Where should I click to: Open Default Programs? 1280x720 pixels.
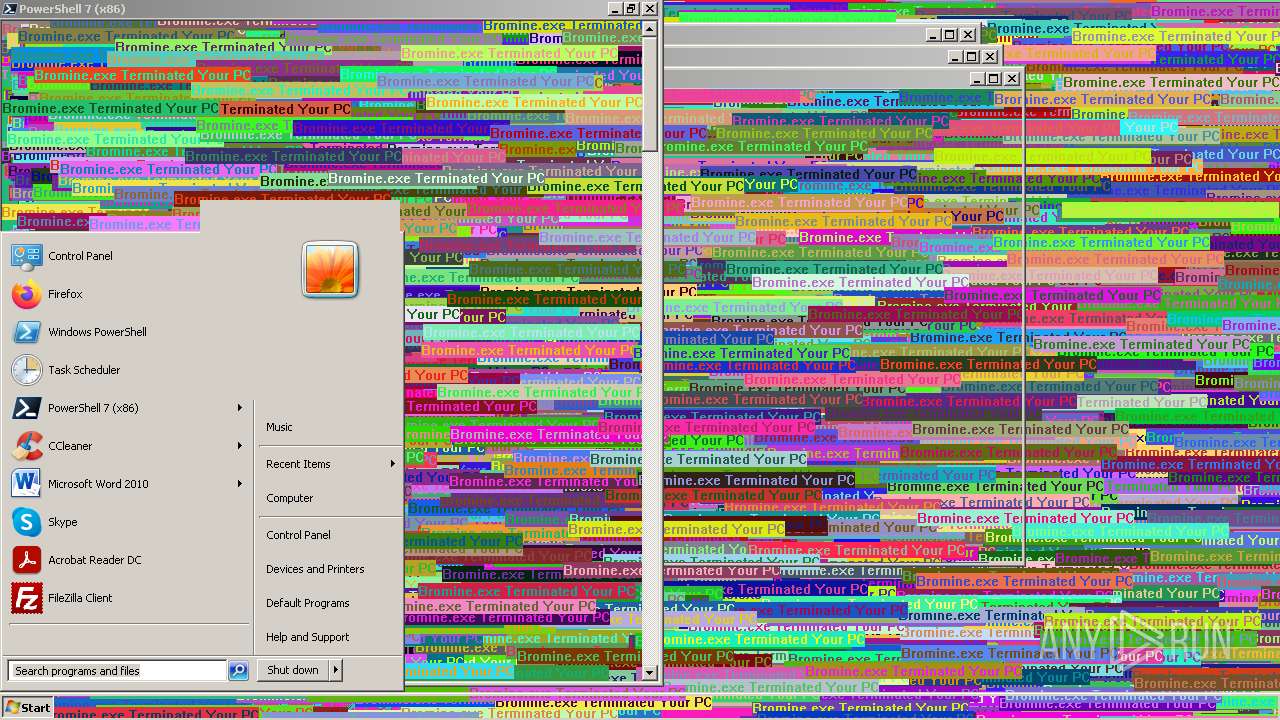pyautogui.click(x=307, y=603)
